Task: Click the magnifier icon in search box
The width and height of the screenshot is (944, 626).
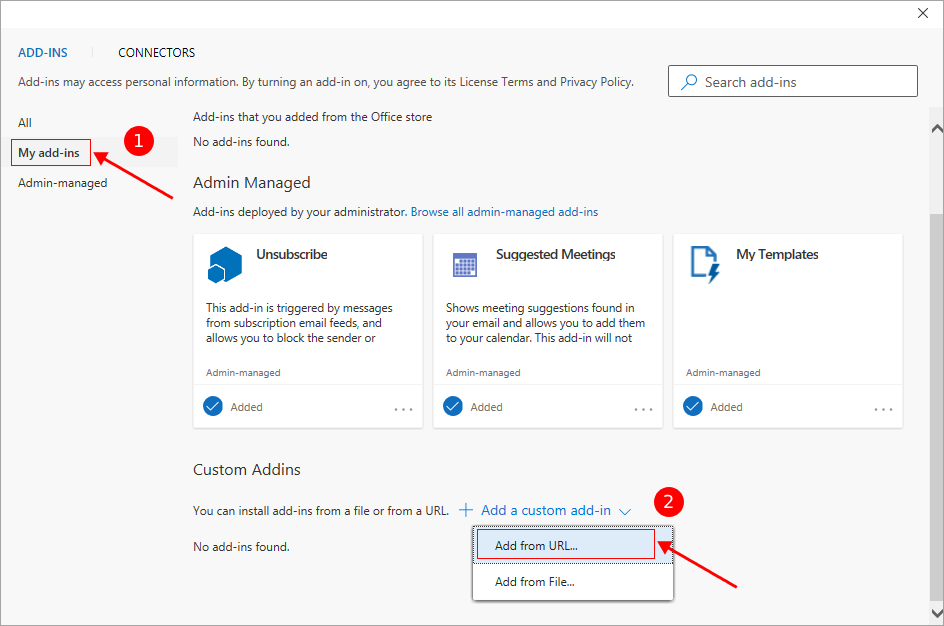Action: (689, 82)
